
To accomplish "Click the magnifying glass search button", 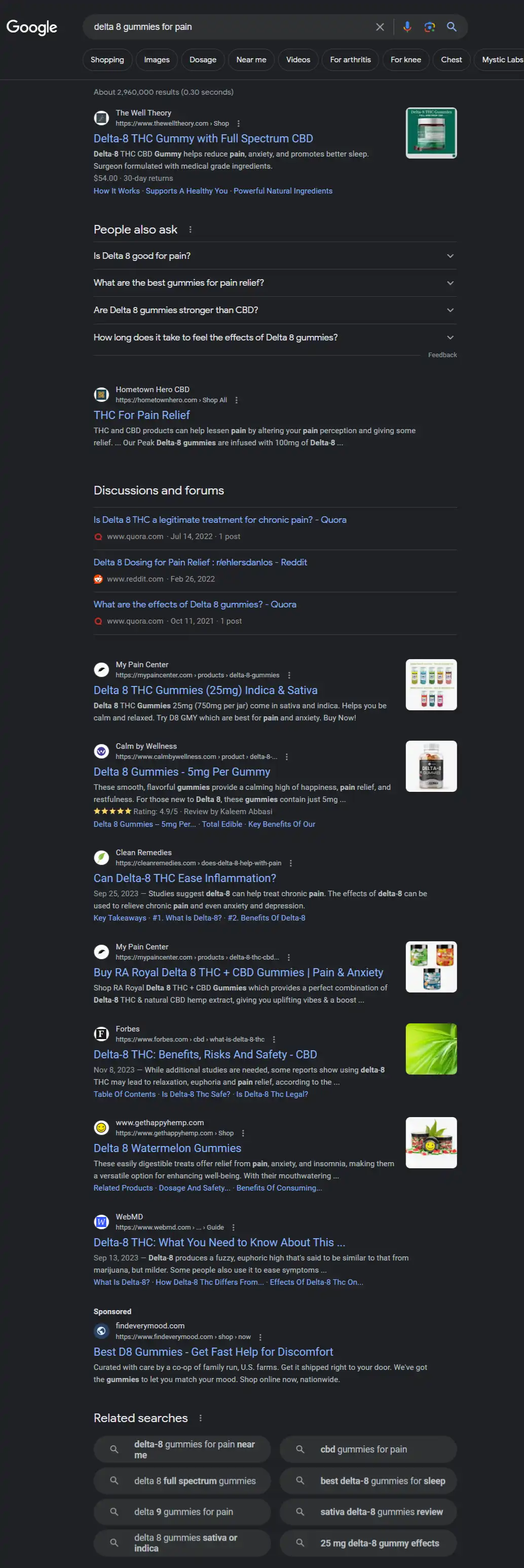I will pos(452,27).
